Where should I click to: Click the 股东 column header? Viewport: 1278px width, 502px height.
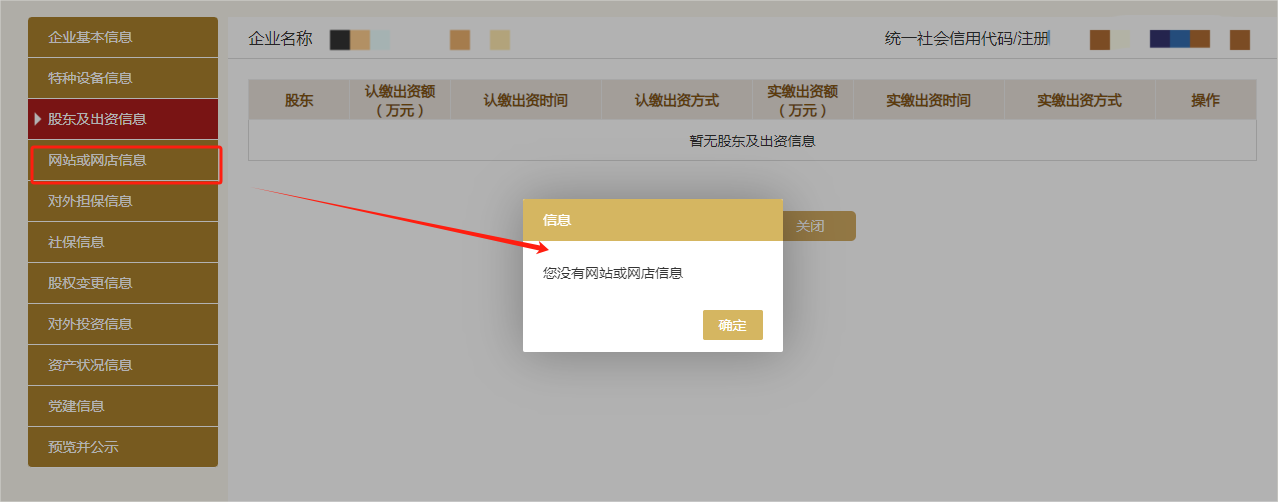pyautogui.click(x=299, y=100)
